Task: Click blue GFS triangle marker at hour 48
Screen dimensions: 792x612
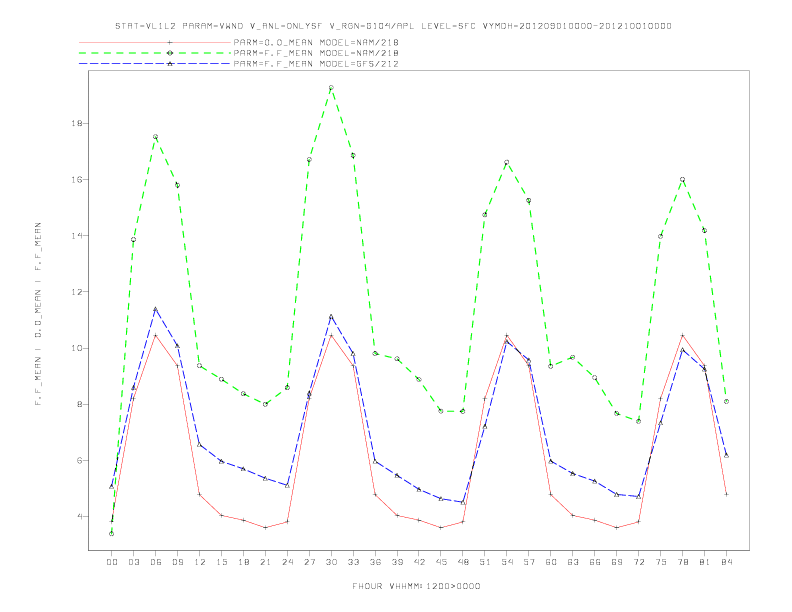Action: [463, 502]
